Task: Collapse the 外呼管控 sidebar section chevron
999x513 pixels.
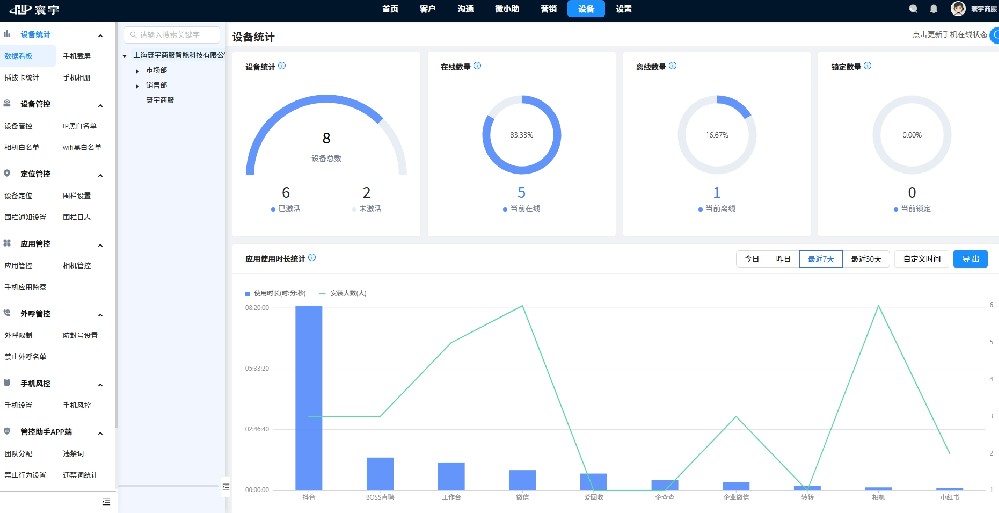Action: click(101, 315)
